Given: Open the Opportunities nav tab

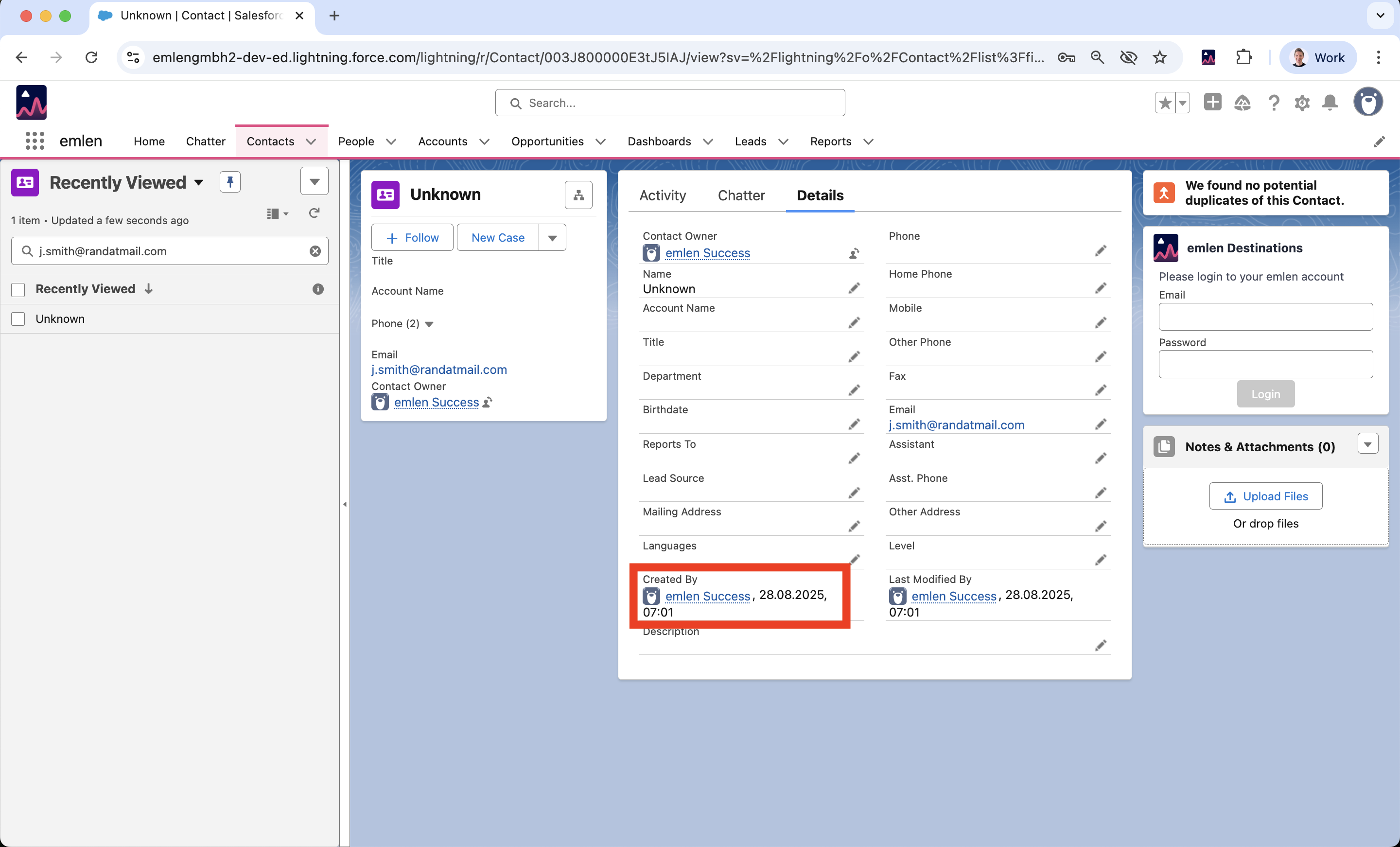Looking at the screenshot, I should coord(547,141).
